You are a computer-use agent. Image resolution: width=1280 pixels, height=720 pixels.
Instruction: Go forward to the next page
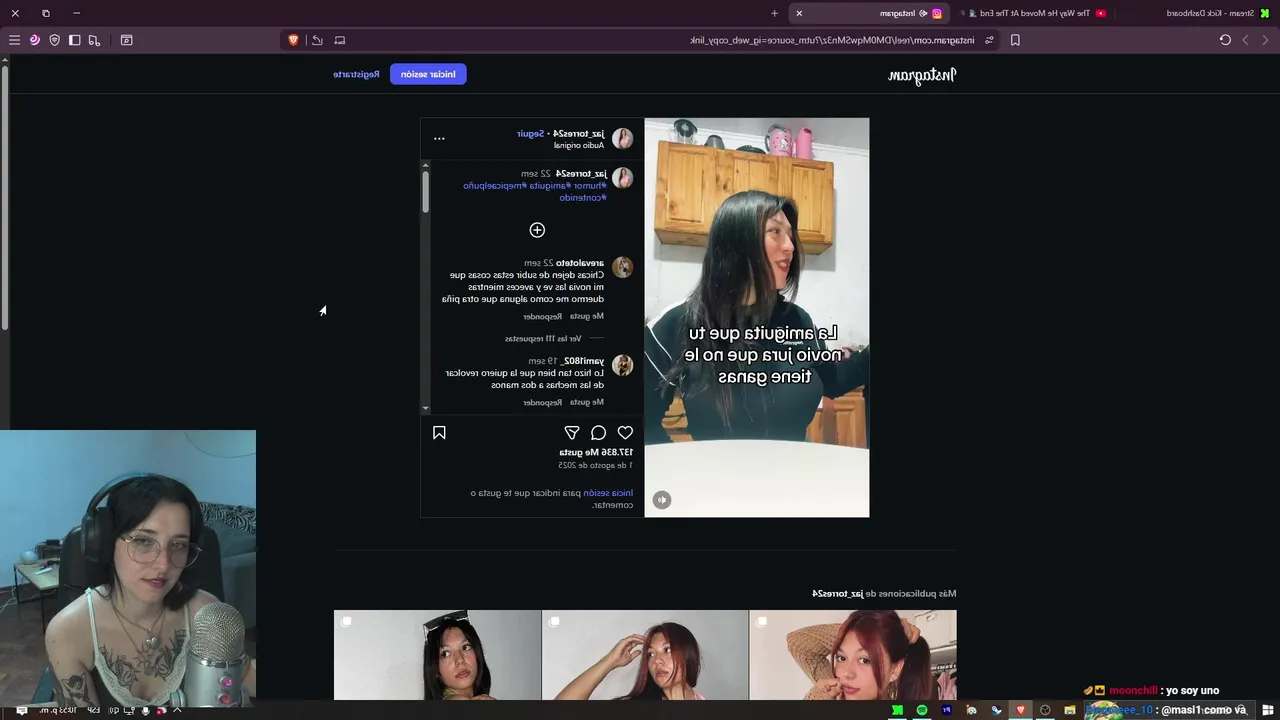pyautogui.click(x=1245, y=40)
